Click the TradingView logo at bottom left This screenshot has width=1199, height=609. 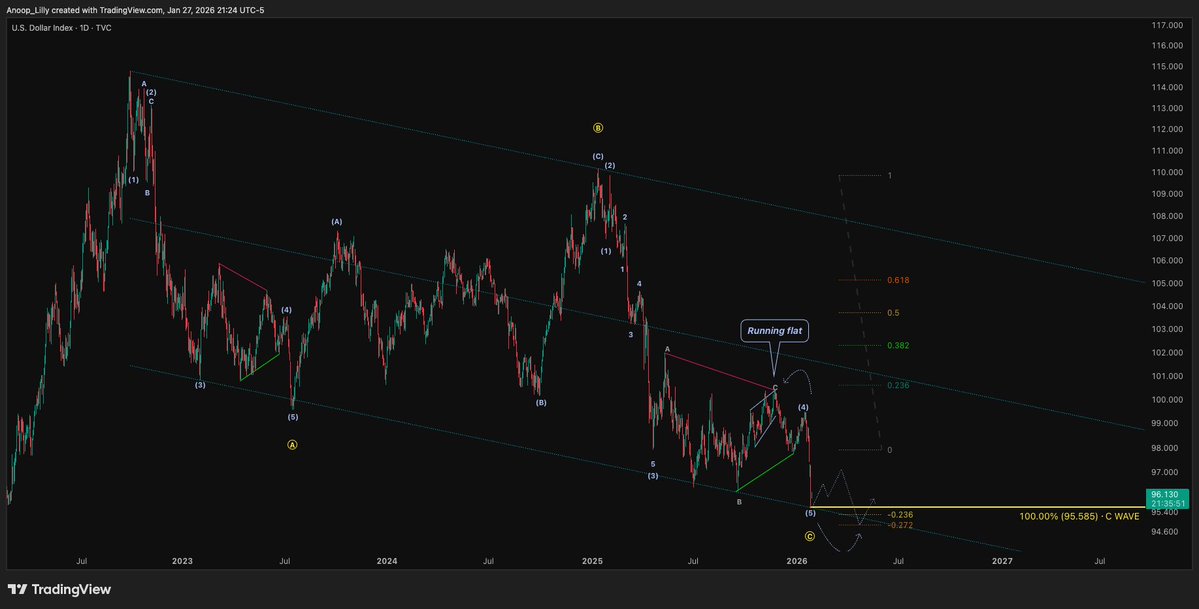pos(62,589)
